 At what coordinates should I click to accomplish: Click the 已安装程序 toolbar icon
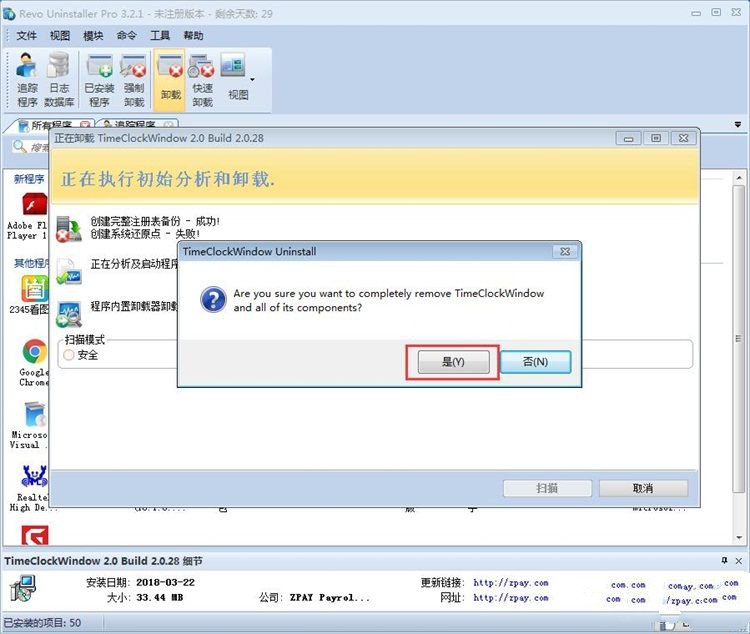pos(99,80)
